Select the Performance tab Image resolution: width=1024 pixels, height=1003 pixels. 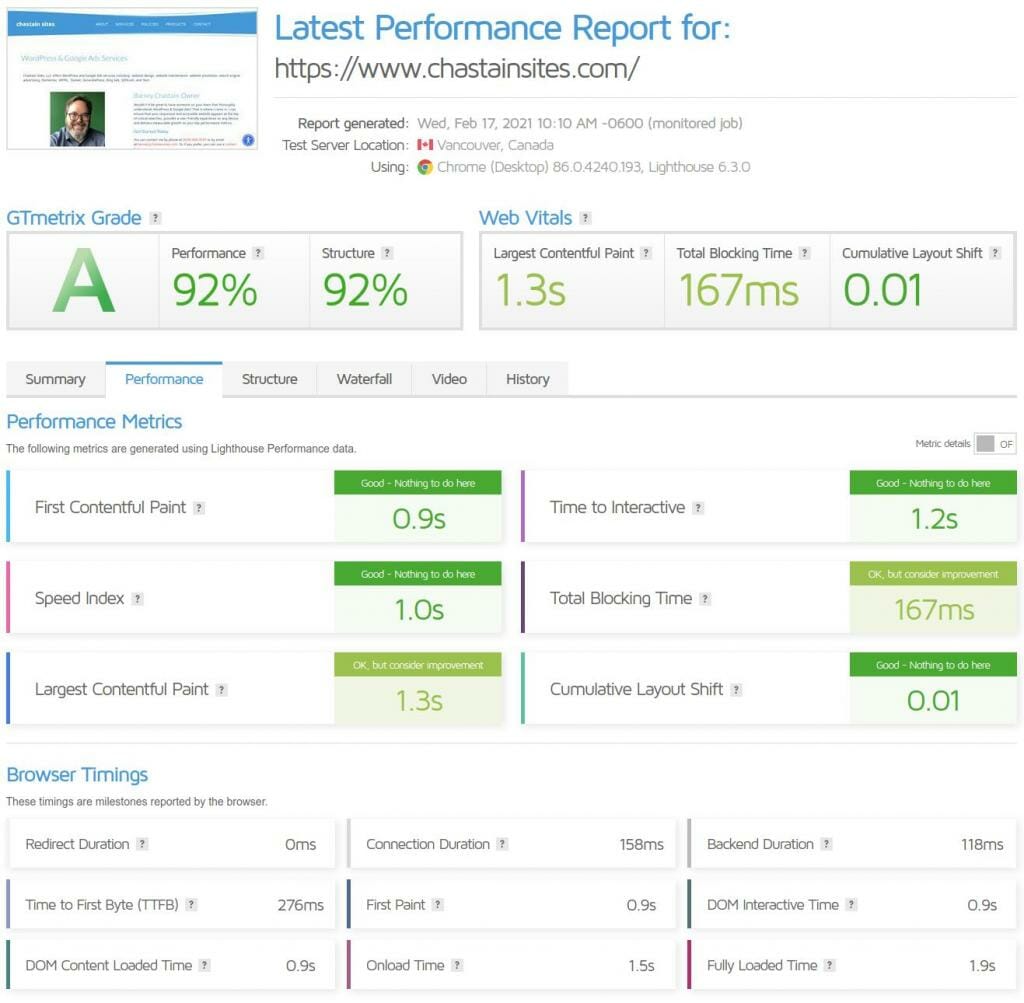(164, 379)
